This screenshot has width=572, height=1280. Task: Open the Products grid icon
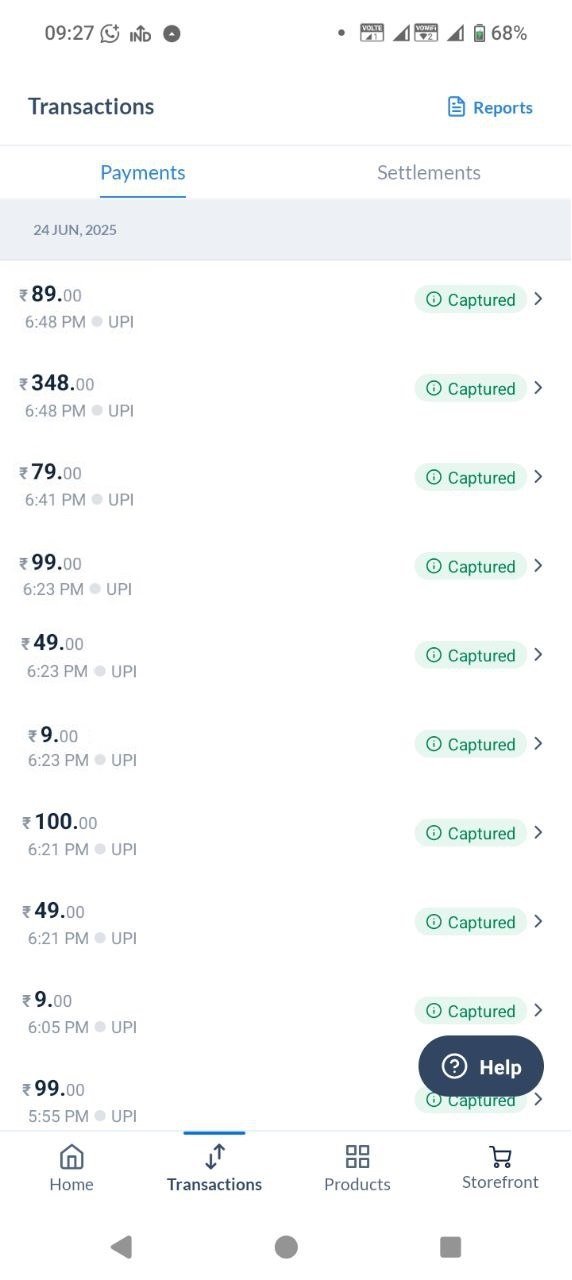coord(357,1157)
